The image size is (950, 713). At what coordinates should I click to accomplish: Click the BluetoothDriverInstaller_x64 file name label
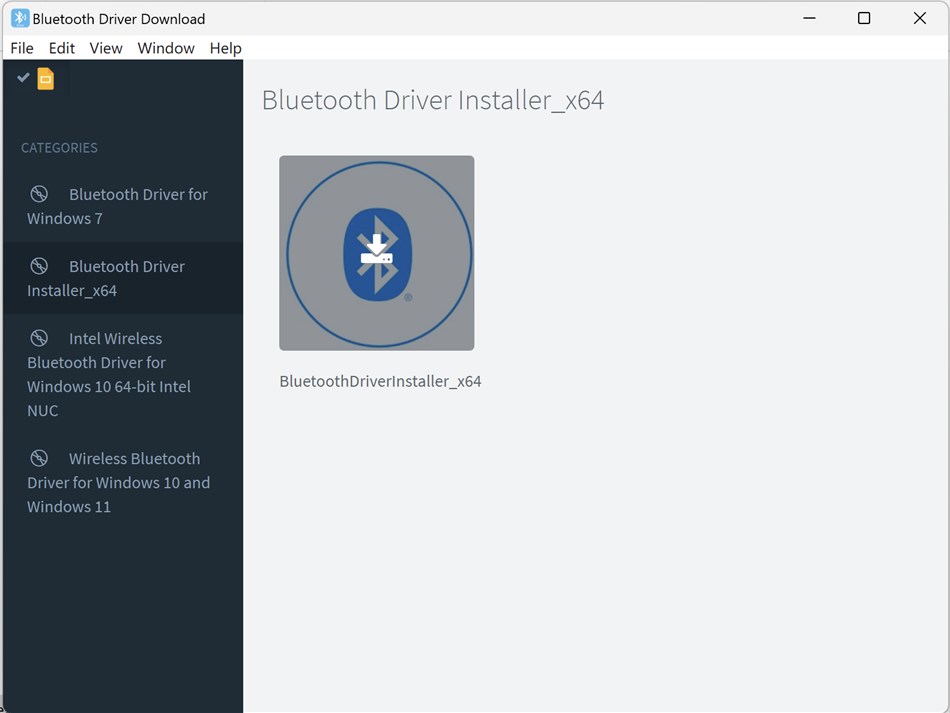click(380, 381)
